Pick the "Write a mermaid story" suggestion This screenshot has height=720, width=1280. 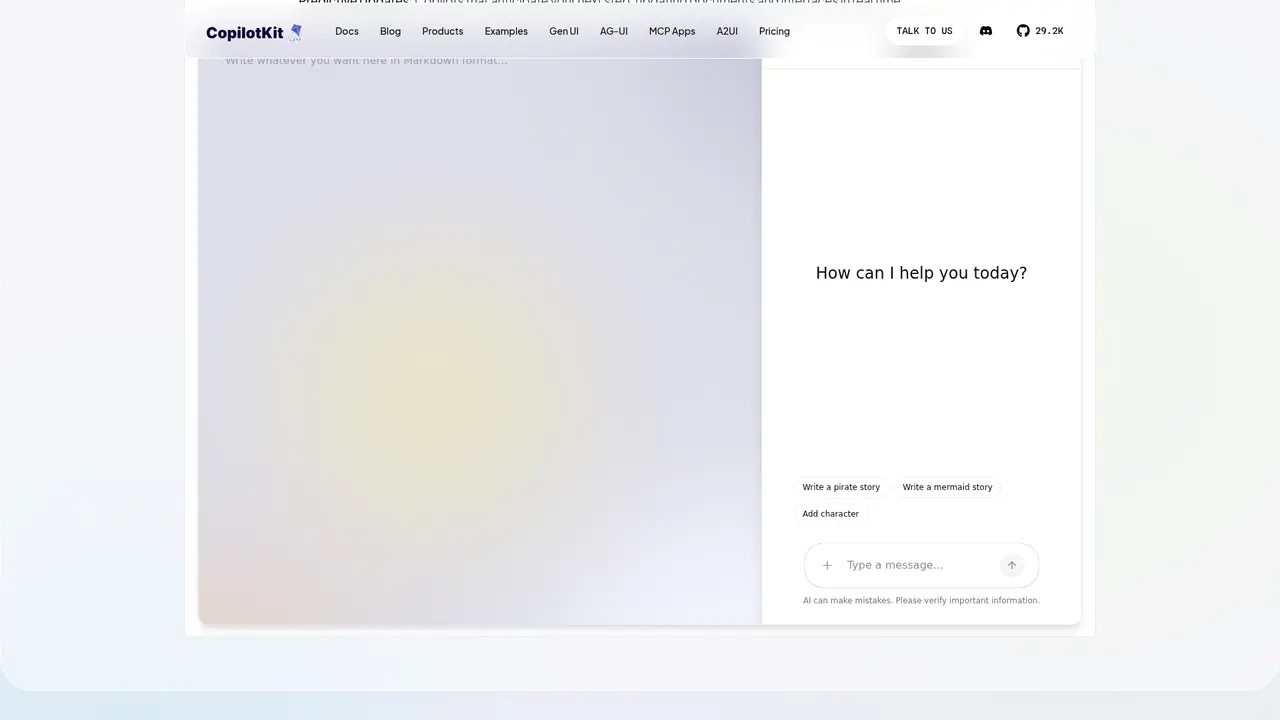coord(947,487)
